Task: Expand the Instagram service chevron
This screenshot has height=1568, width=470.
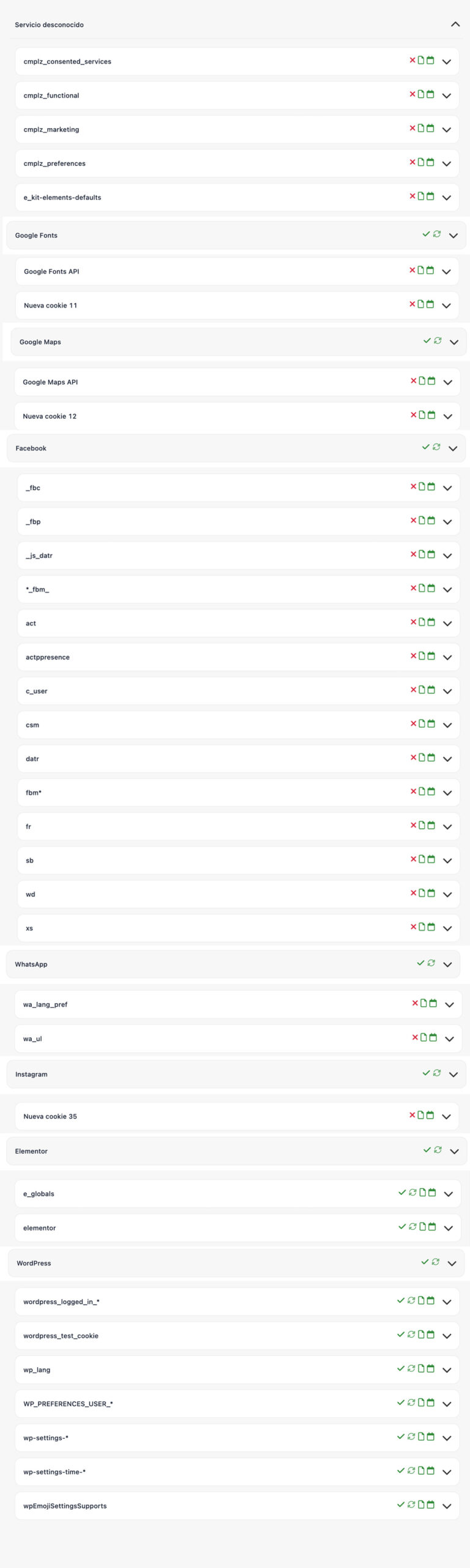Action: tap(453, 1074)
